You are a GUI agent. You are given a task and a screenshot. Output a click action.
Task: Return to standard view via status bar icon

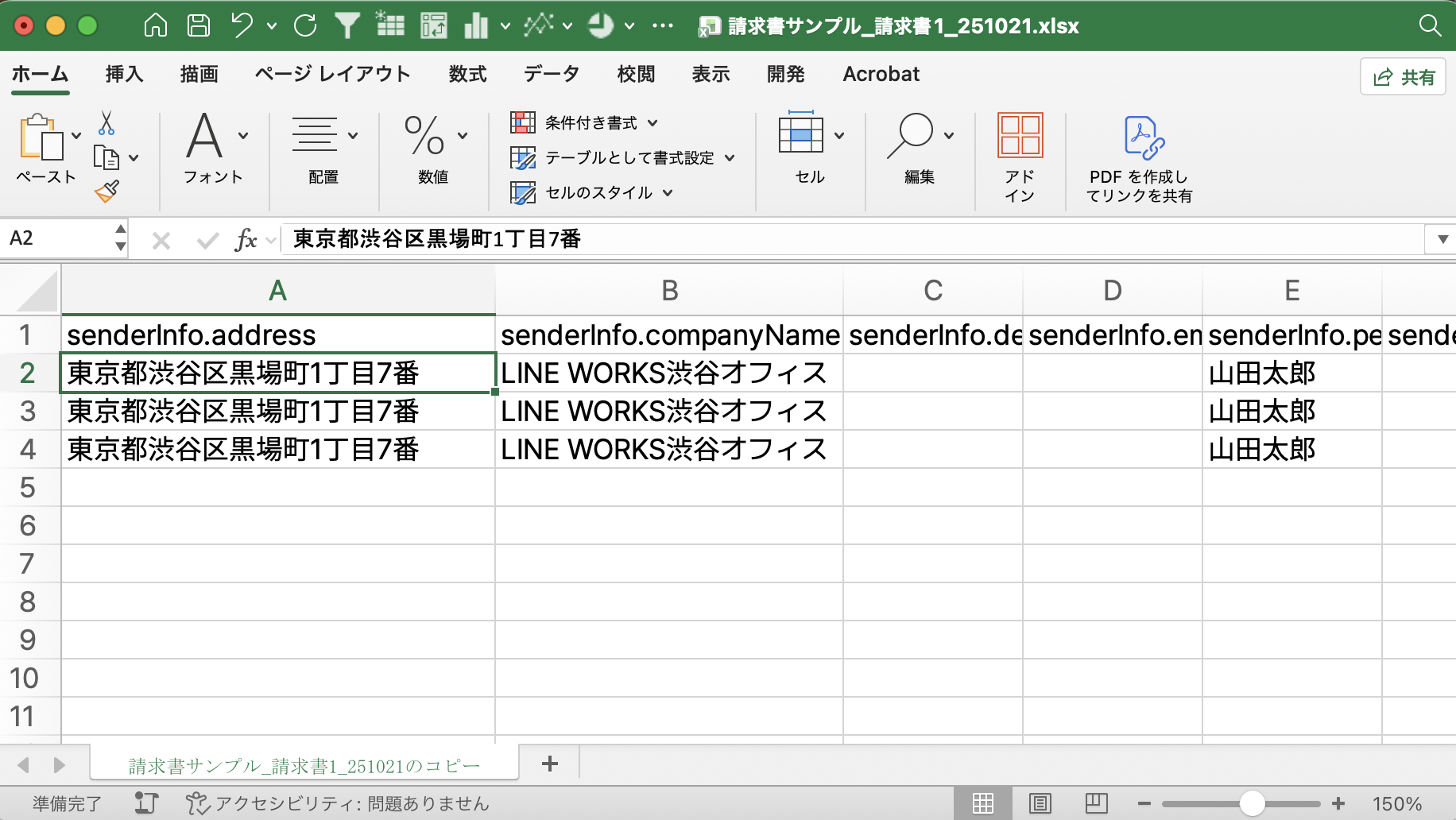click(x=983, y=803)
